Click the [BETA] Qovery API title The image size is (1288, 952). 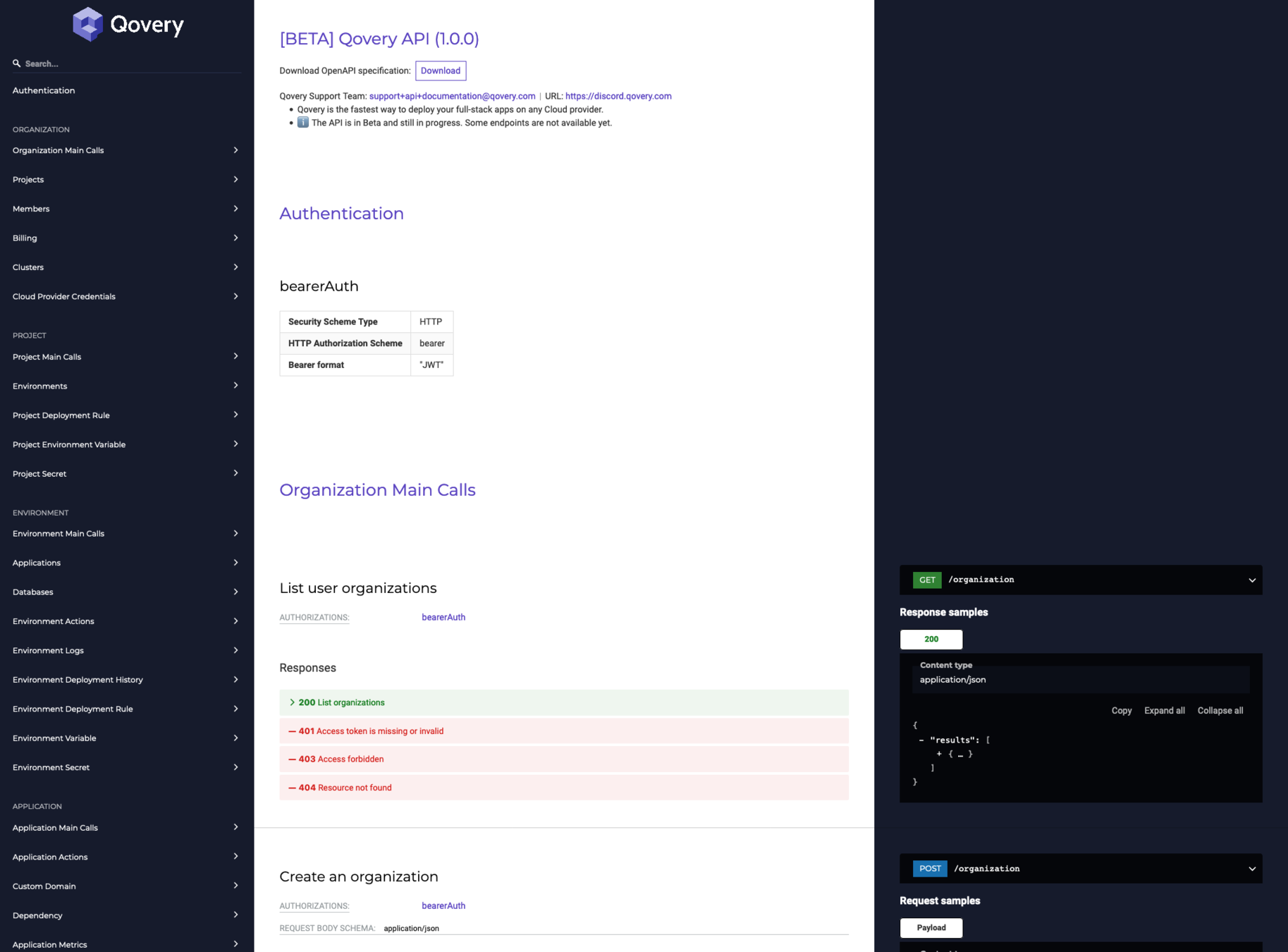379,39
